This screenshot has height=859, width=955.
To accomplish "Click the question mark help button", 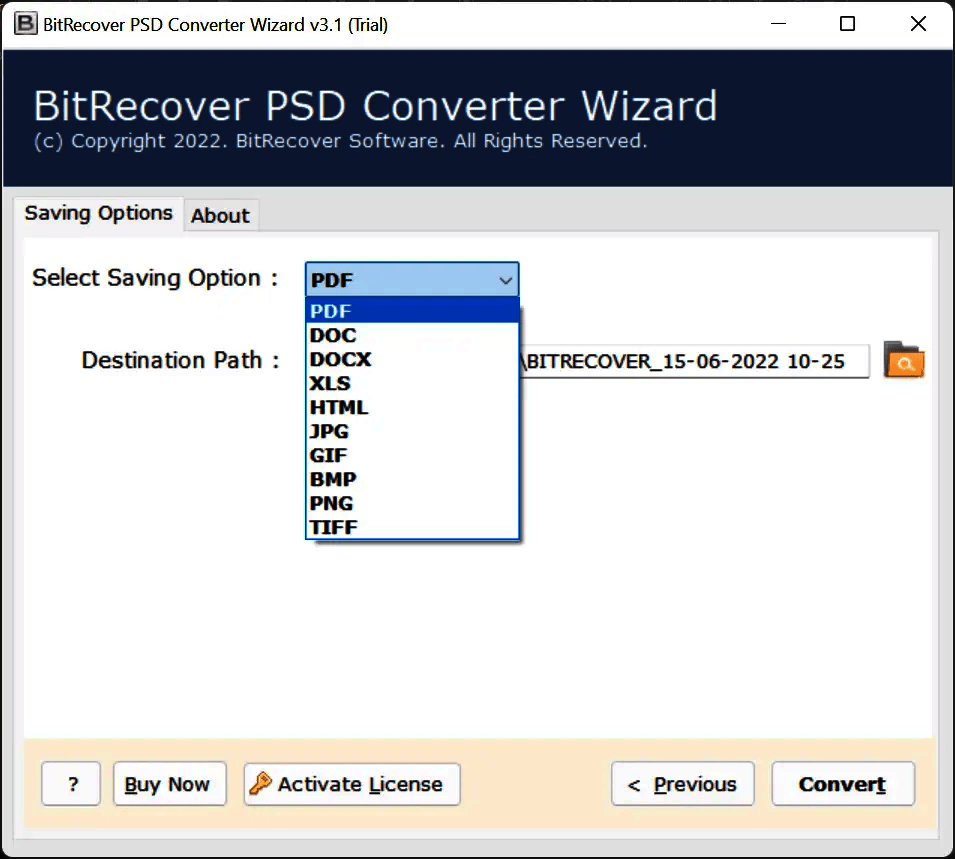I will [x=70, y=784].
